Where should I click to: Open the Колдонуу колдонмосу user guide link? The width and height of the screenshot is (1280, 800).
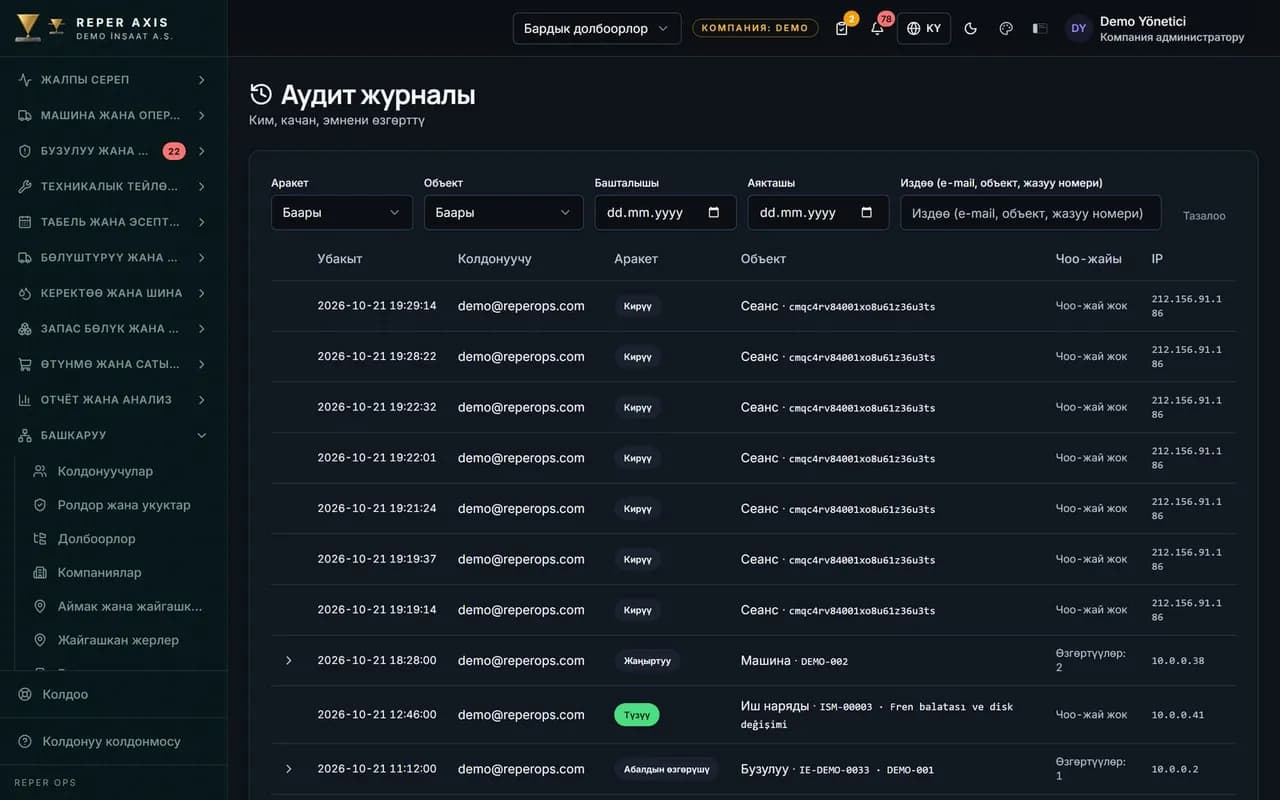[113, 742]
